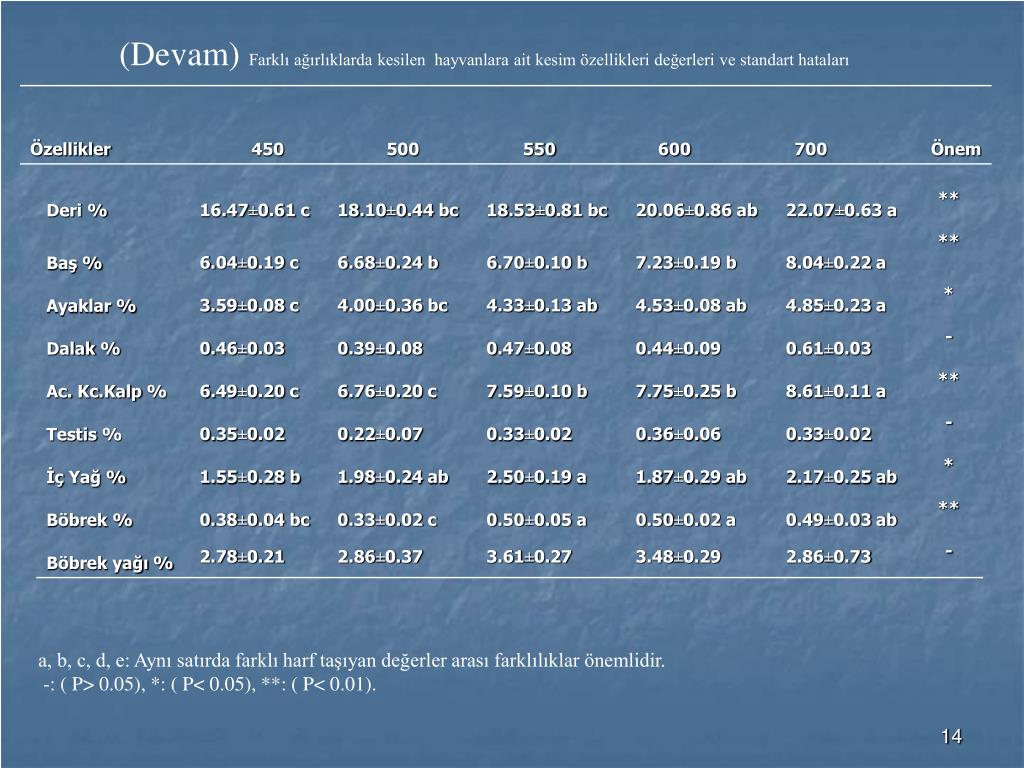Click the '700' column header
The image size is (1024, 768).
pos(811,149)
